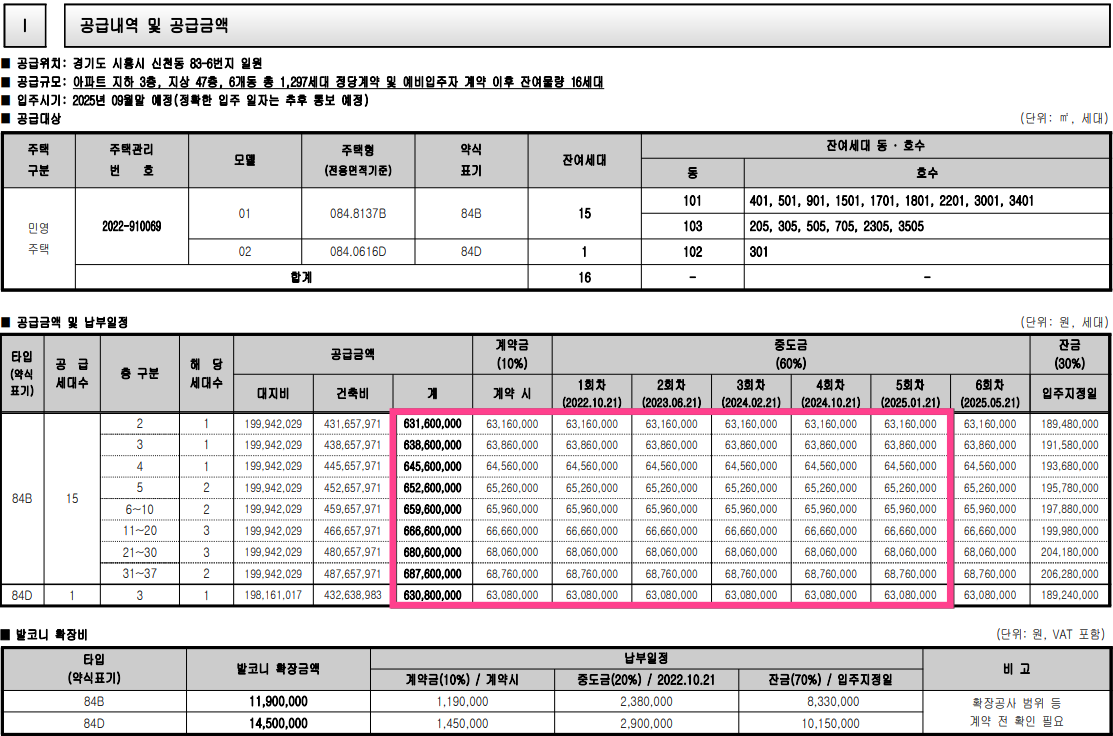Click the total remaining units value 16

point(584,278)
